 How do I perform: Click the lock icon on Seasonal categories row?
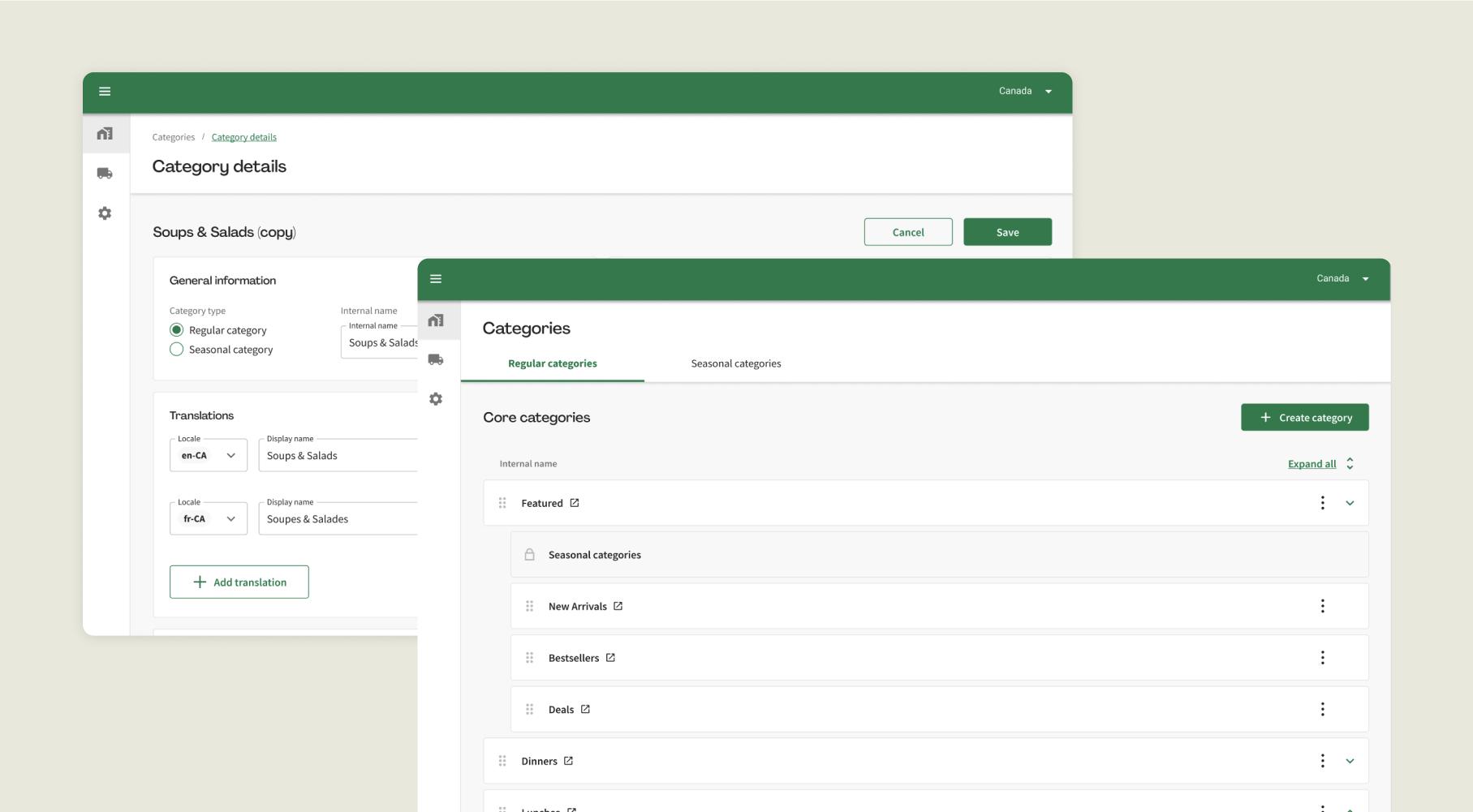(530, 554)
